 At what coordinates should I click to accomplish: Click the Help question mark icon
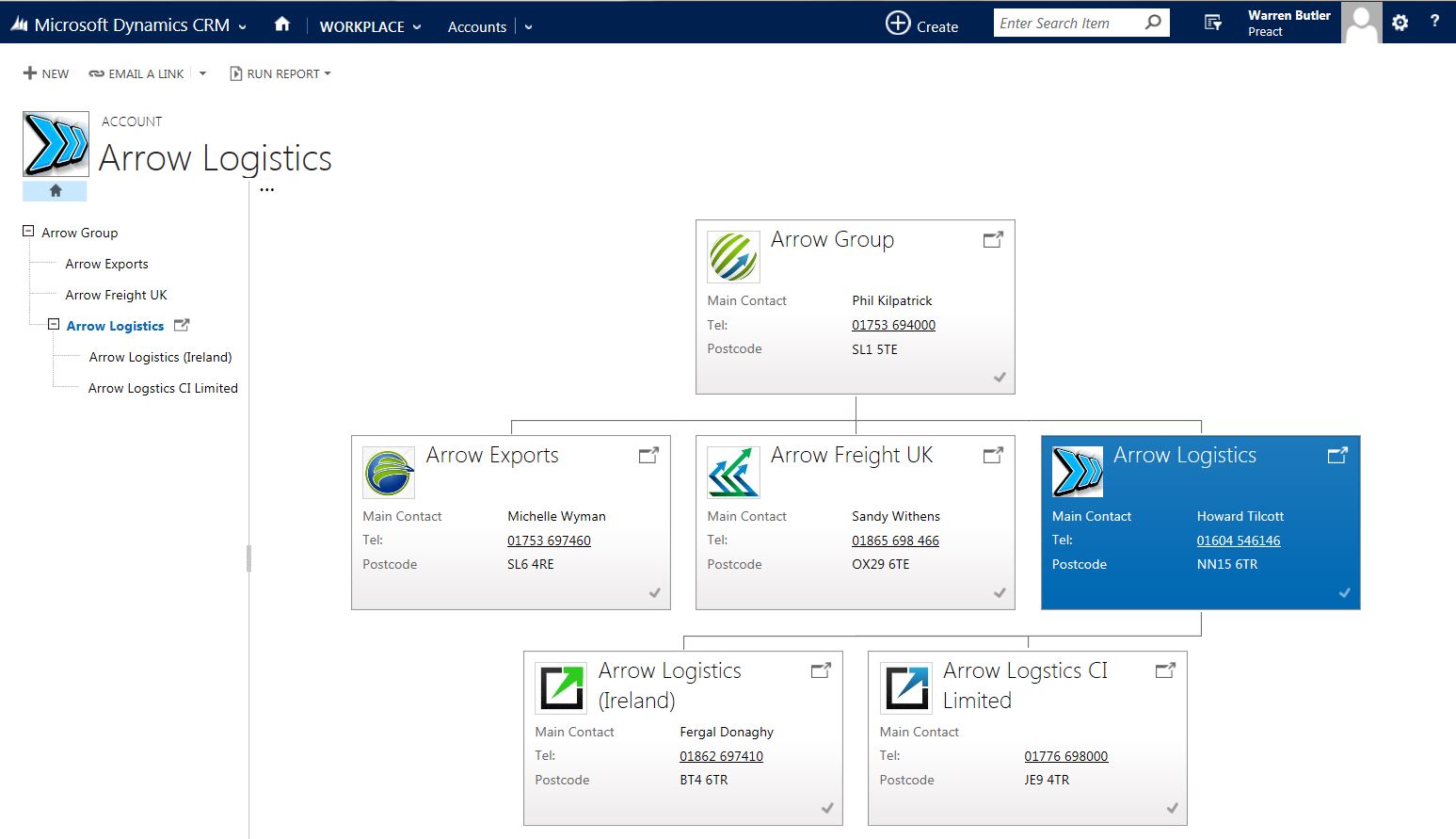(x=1434, y=22)
